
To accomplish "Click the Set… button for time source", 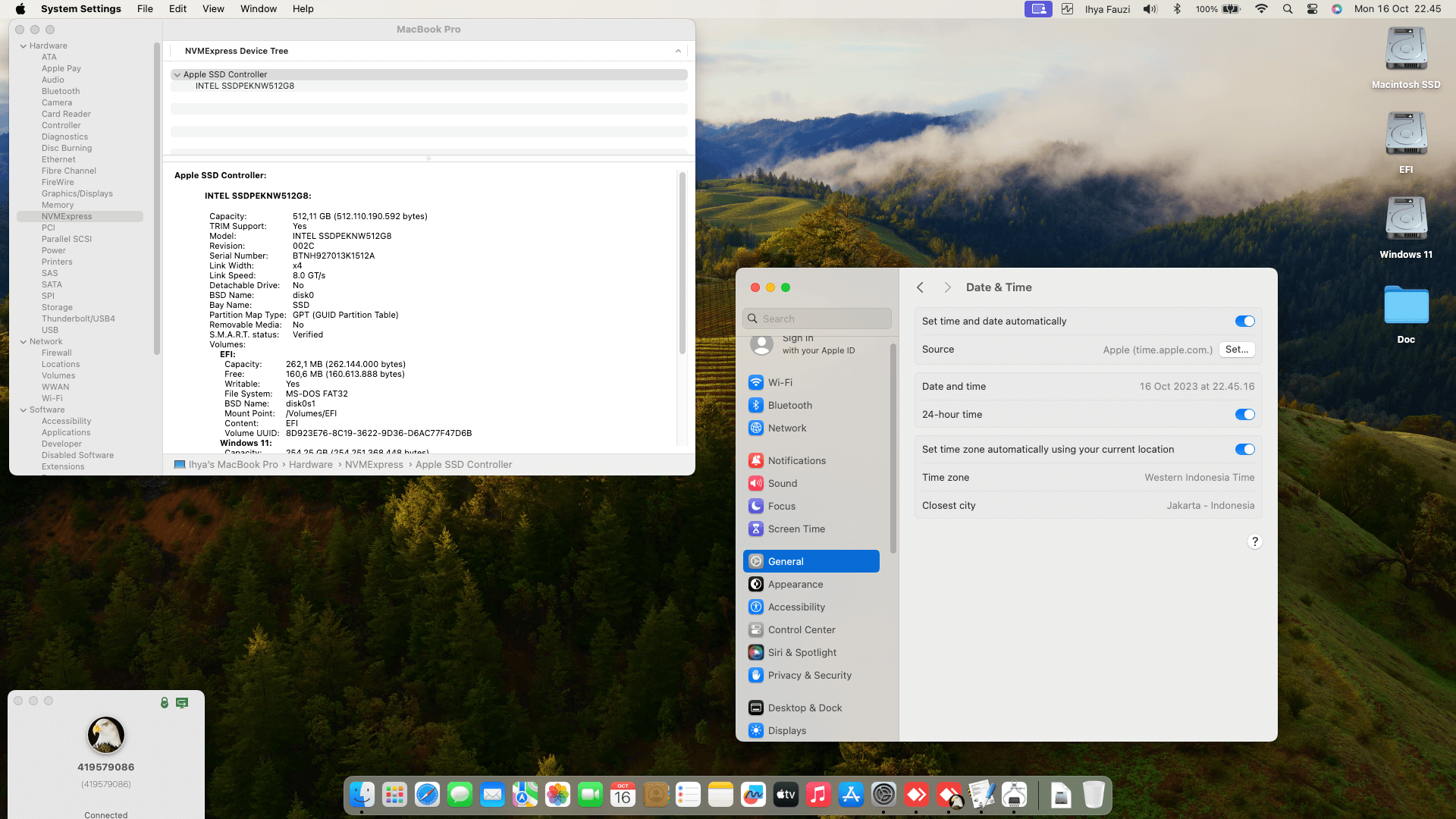I will click(x=1237, y=350).
